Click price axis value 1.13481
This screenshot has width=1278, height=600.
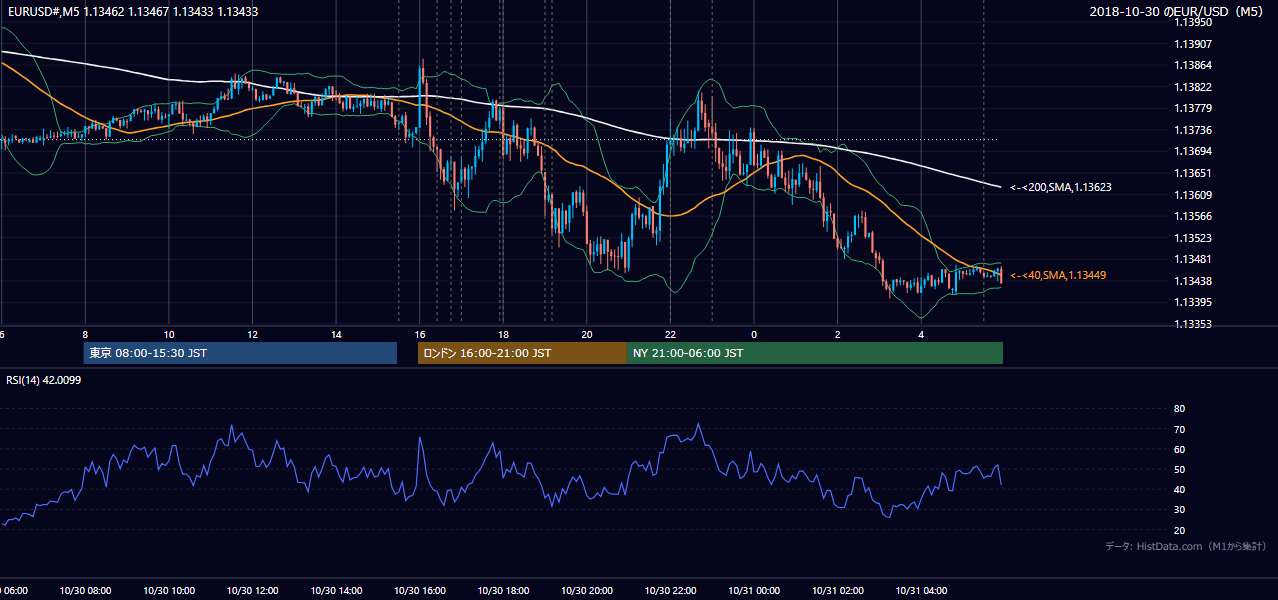pos(1193,259)
